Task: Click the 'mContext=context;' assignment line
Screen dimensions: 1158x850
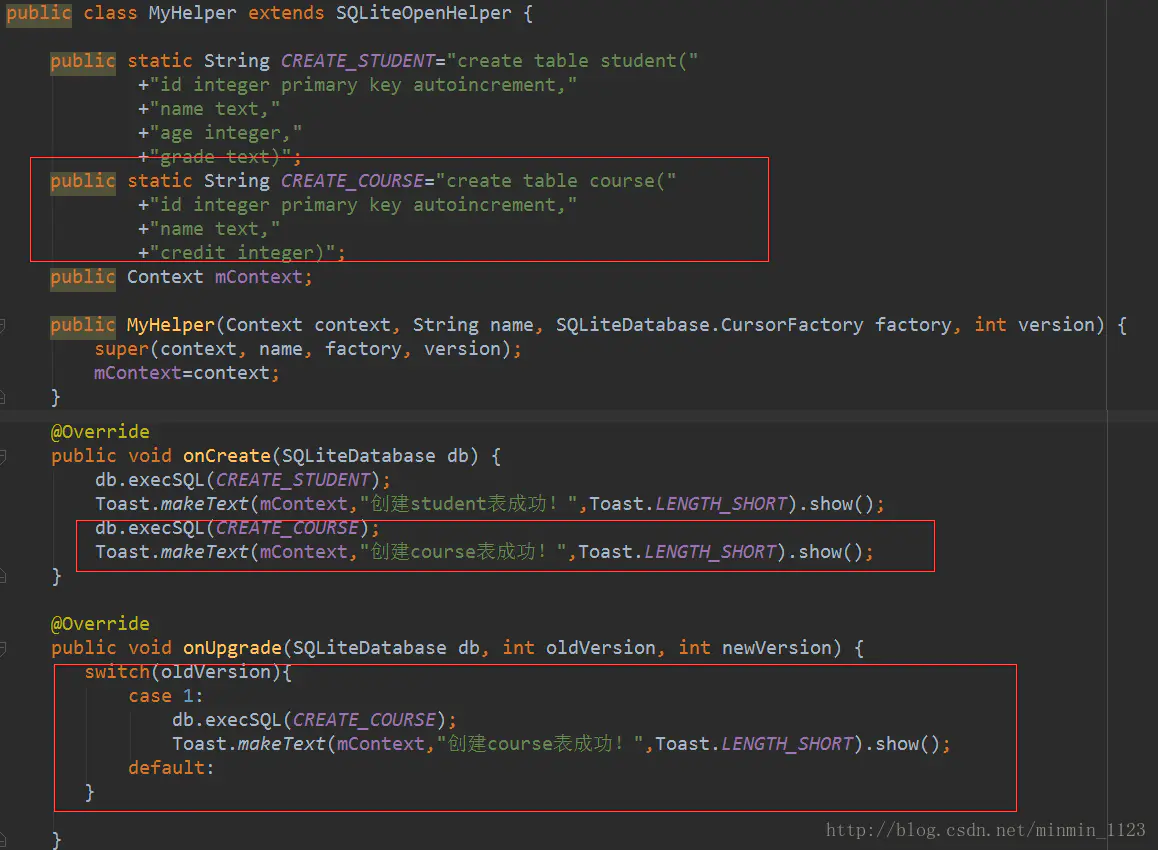Action: 187,373
